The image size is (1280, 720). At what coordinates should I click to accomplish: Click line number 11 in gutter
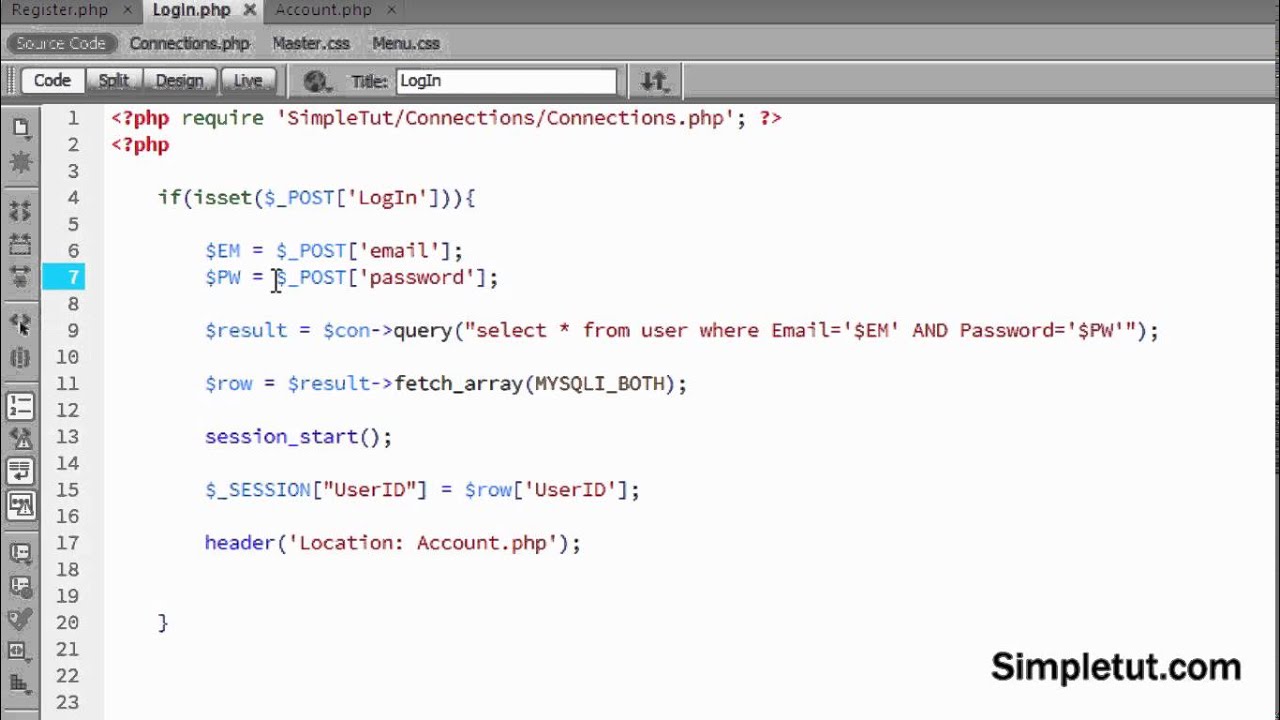(68, 383)
